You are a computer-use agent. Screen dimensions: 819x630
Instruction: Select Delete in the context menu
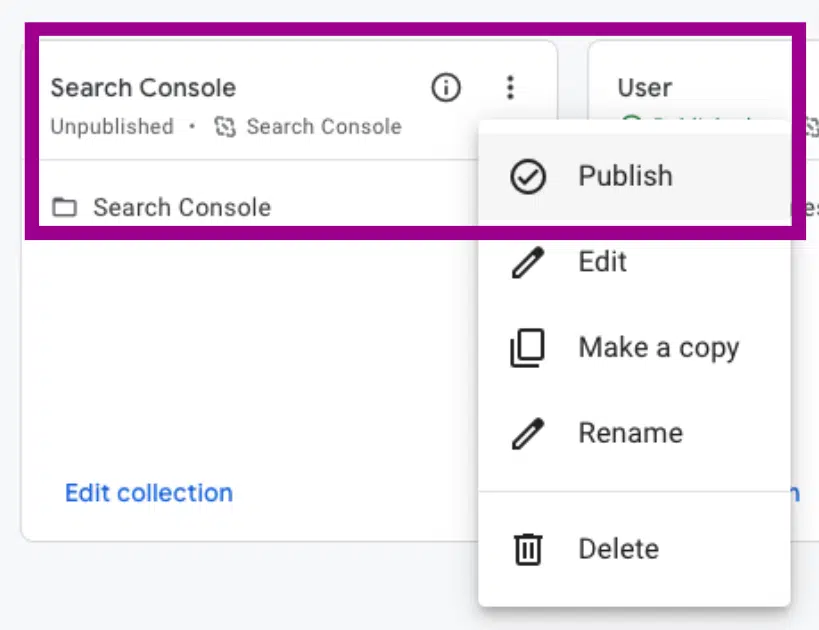pyautogui.click(x=618, y=548)
